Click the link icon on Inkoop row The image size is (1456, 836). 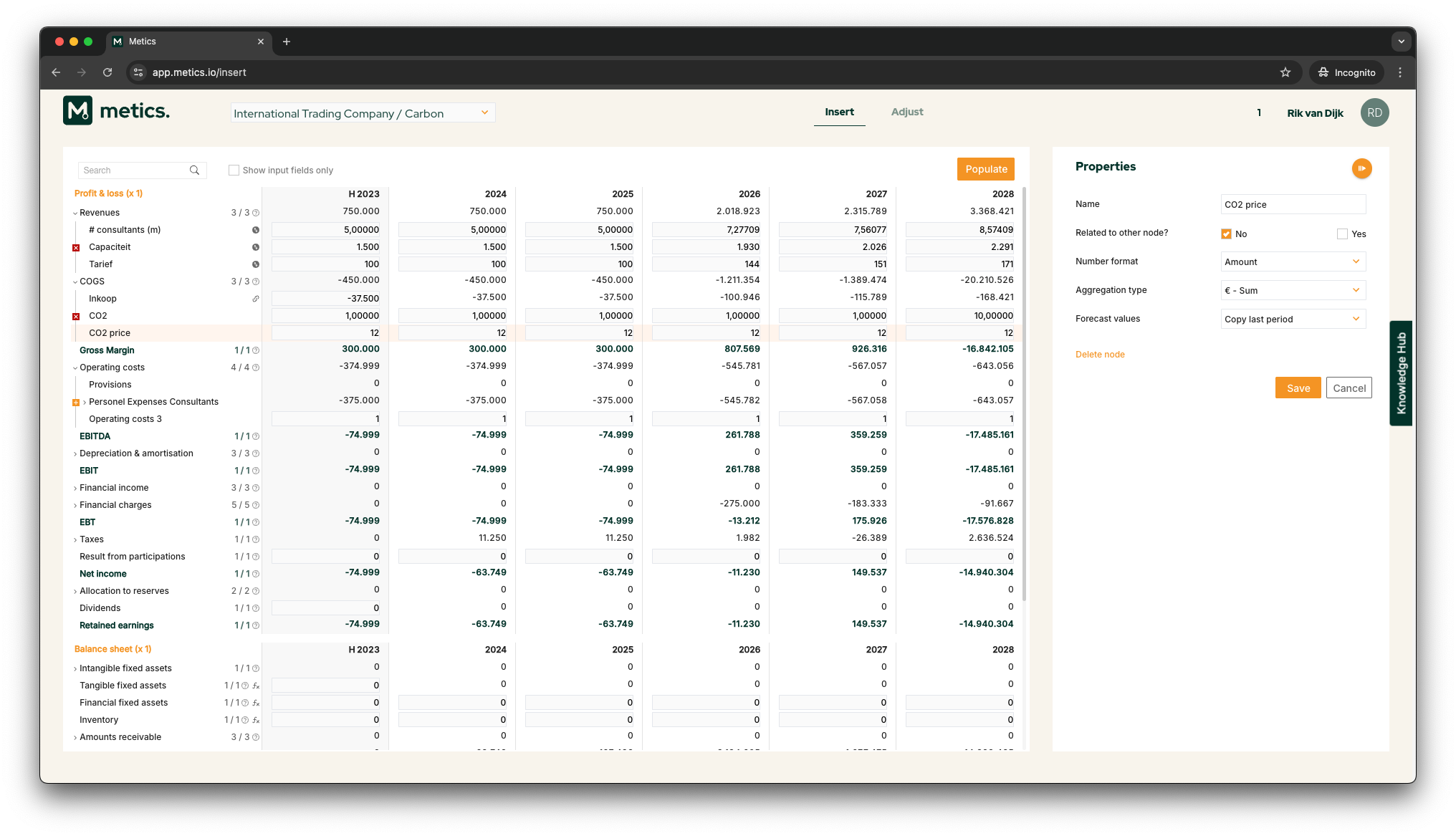click(256, 299)
